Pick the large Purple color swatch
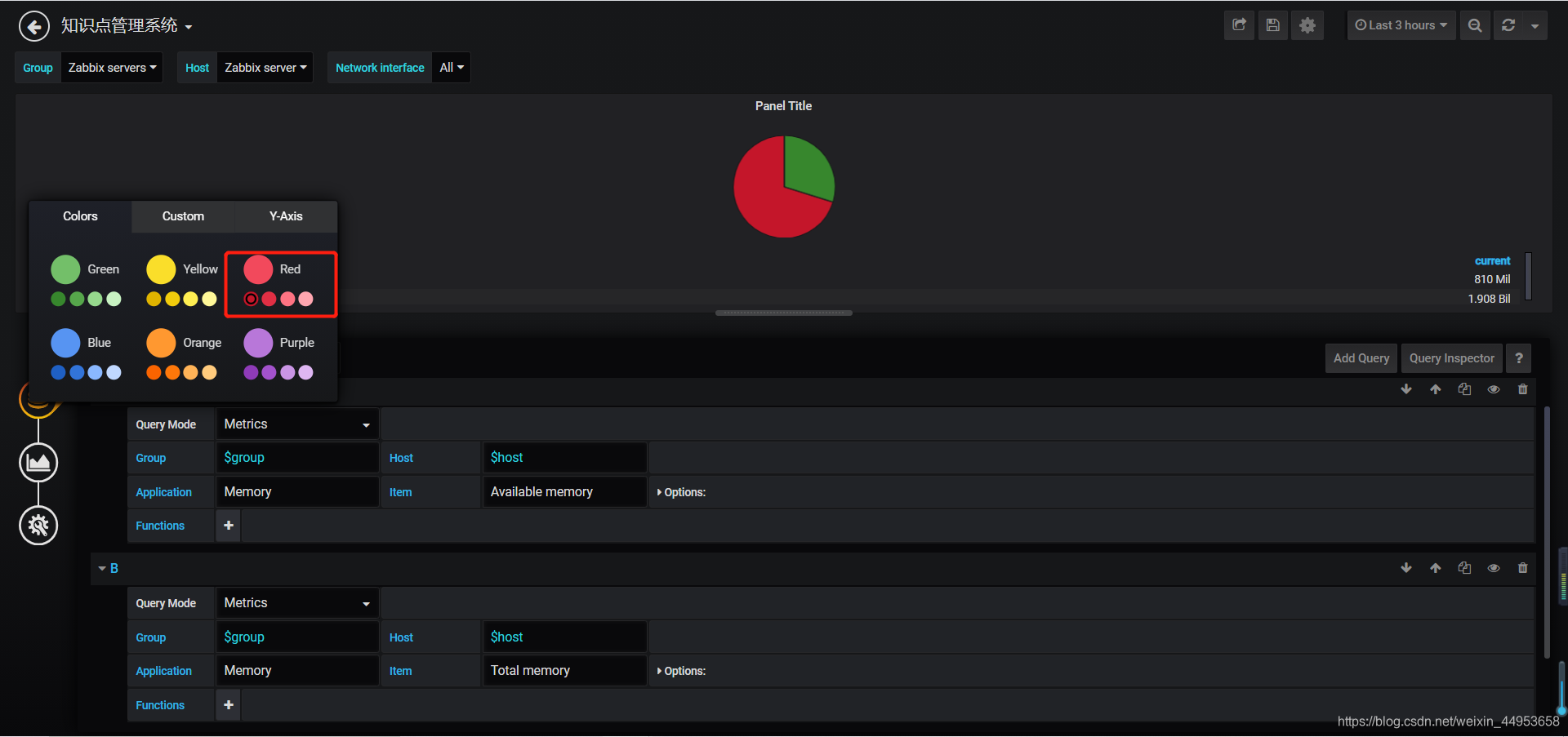This screenshot has width=1568, height=737. coord(258,343)
